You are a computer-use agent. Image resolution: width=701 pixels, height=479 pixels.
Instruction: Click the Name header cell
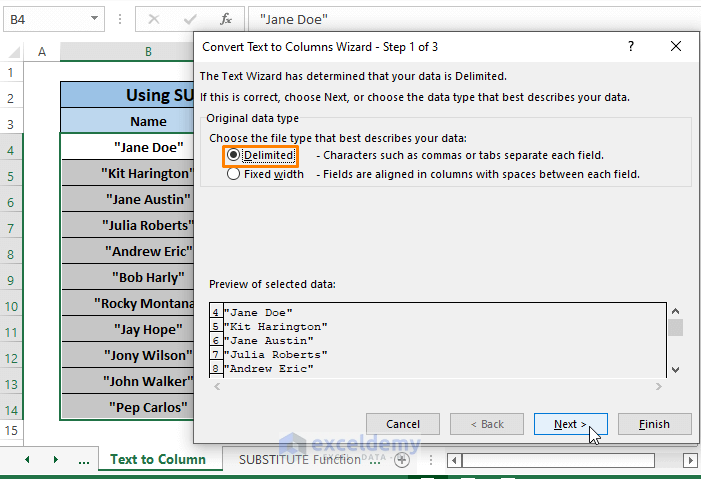click(x=127, y=121)
